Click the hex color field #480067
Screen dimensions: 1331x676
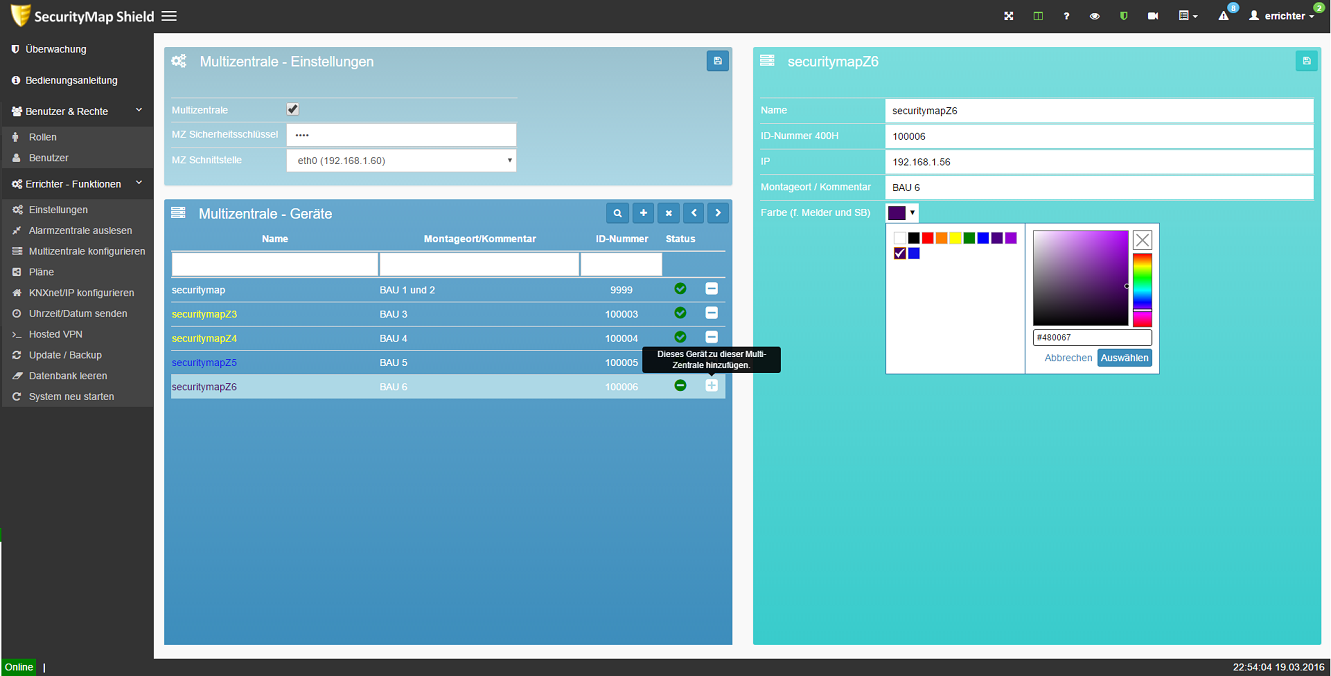click(x=1092, y=338)
